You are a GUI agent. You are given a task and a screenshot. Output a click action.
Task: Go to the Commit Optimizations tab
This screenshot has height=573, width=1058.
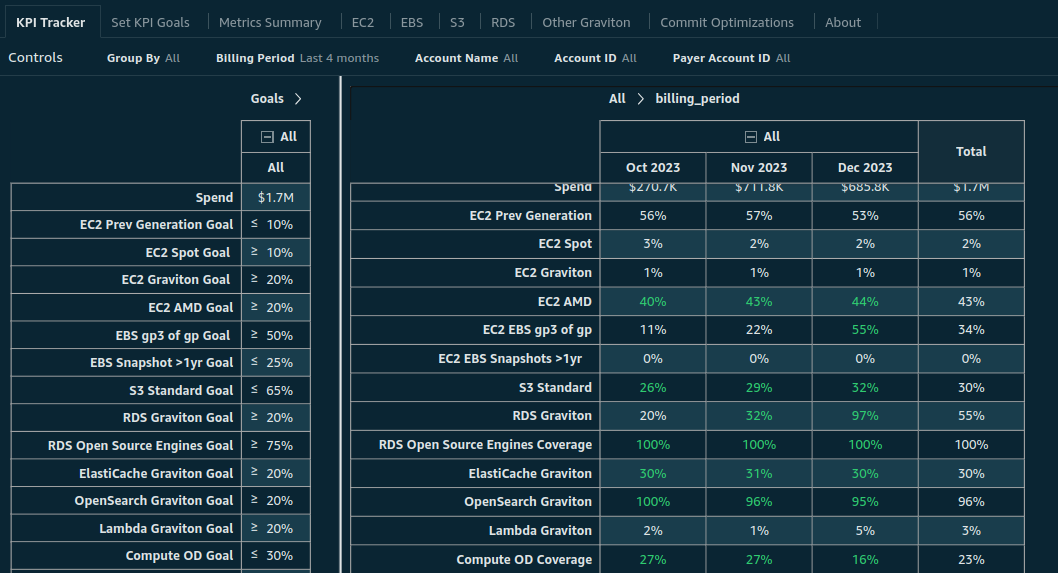(x=727, y=22)
